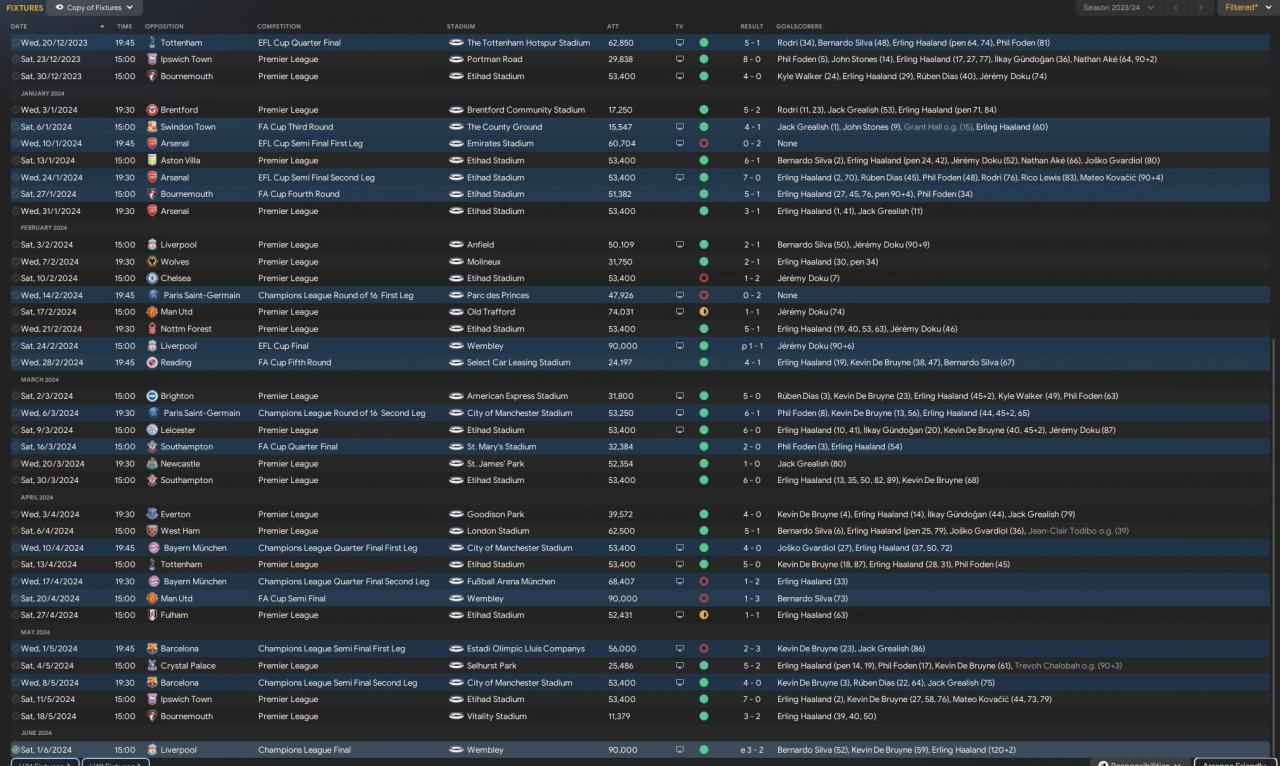
Task: Sort fixtures by the Opposition column header
Action: coord(164,26)
